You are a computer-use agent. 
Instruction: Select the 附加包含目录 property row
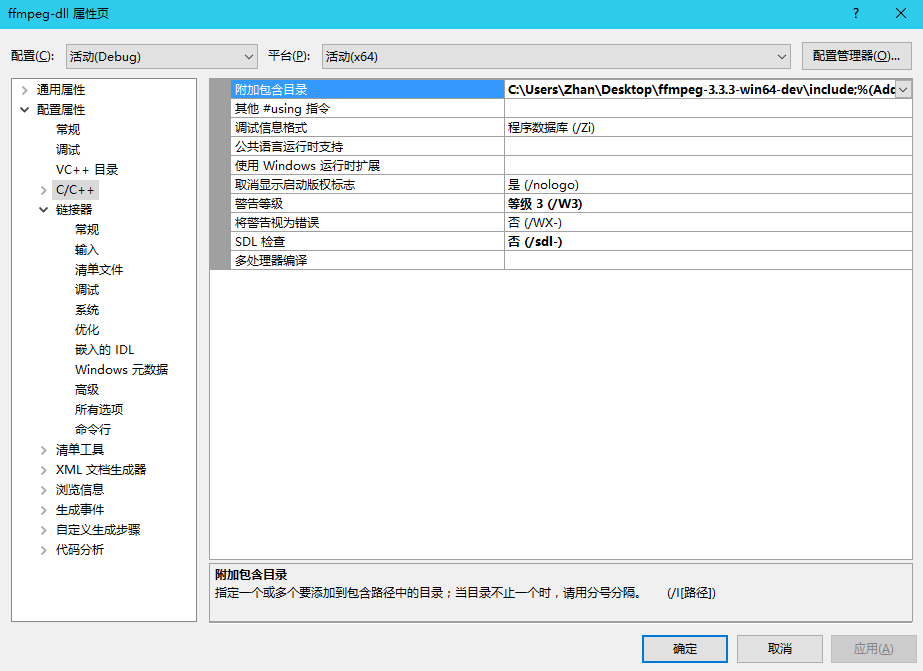(x=367, y=89)
